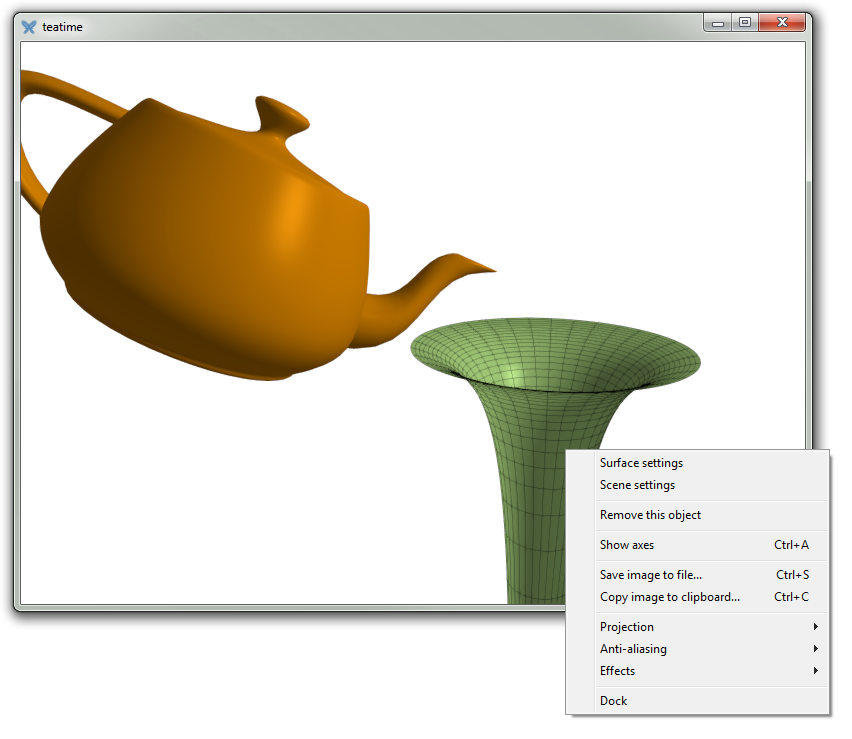Expand the Anti-aliasing submenu arrow

point(815,649)
